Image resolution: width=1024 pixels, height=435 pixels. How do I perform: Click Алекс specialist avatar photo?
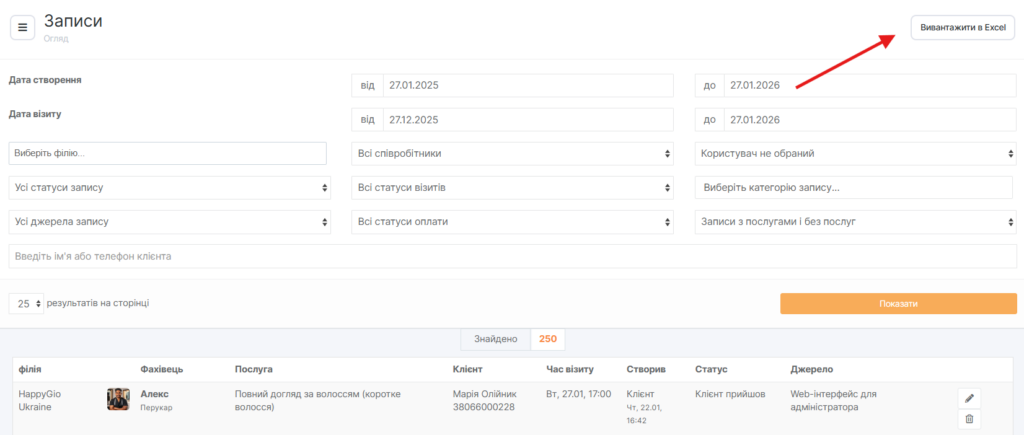point(119,400)
